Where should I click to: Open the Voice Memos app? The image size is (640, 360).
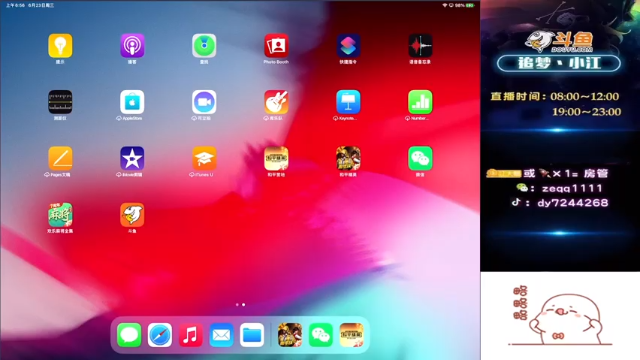[420, 45]
